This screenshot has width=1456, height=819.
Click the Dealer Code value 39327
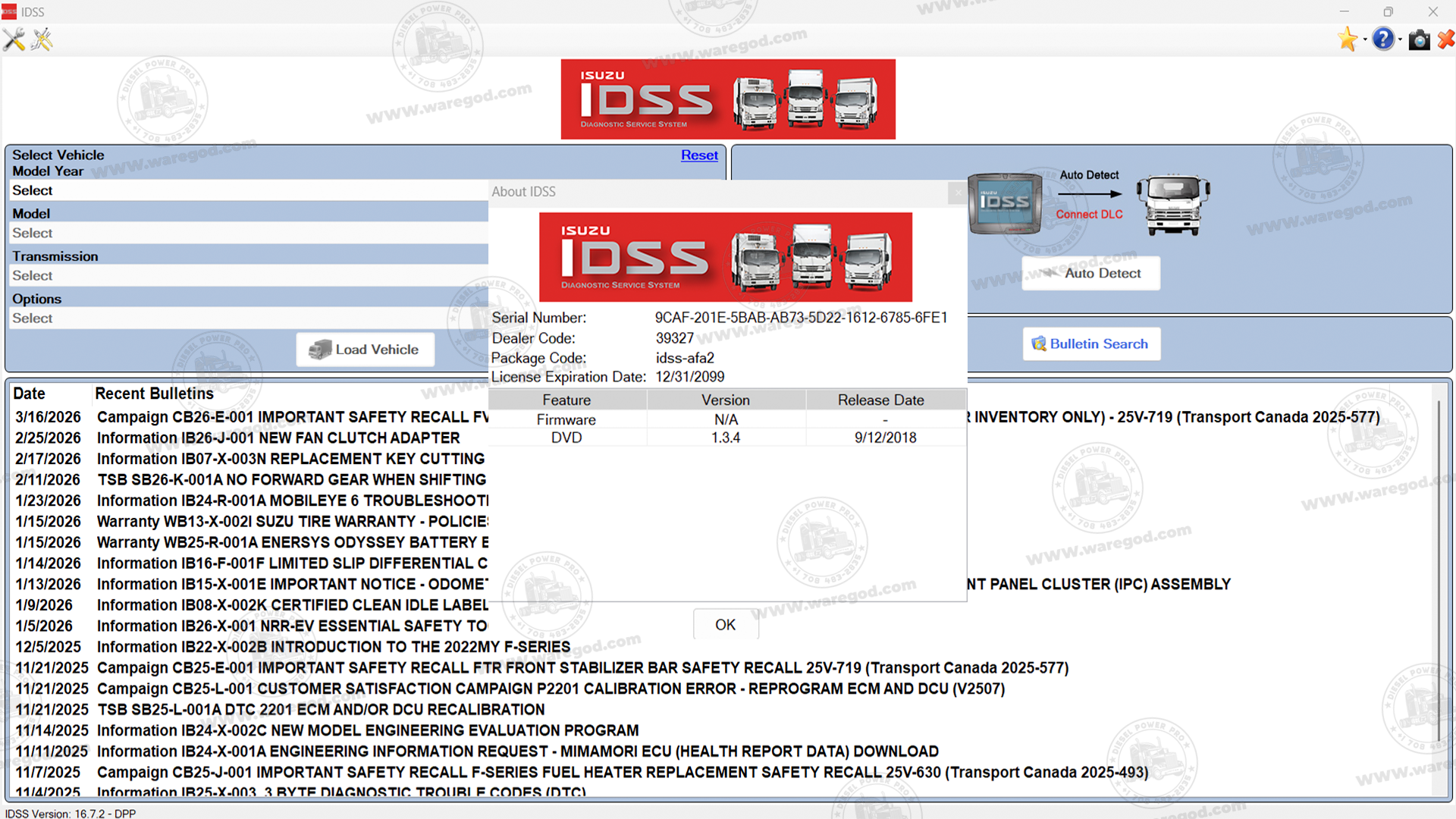coord(675,338)
